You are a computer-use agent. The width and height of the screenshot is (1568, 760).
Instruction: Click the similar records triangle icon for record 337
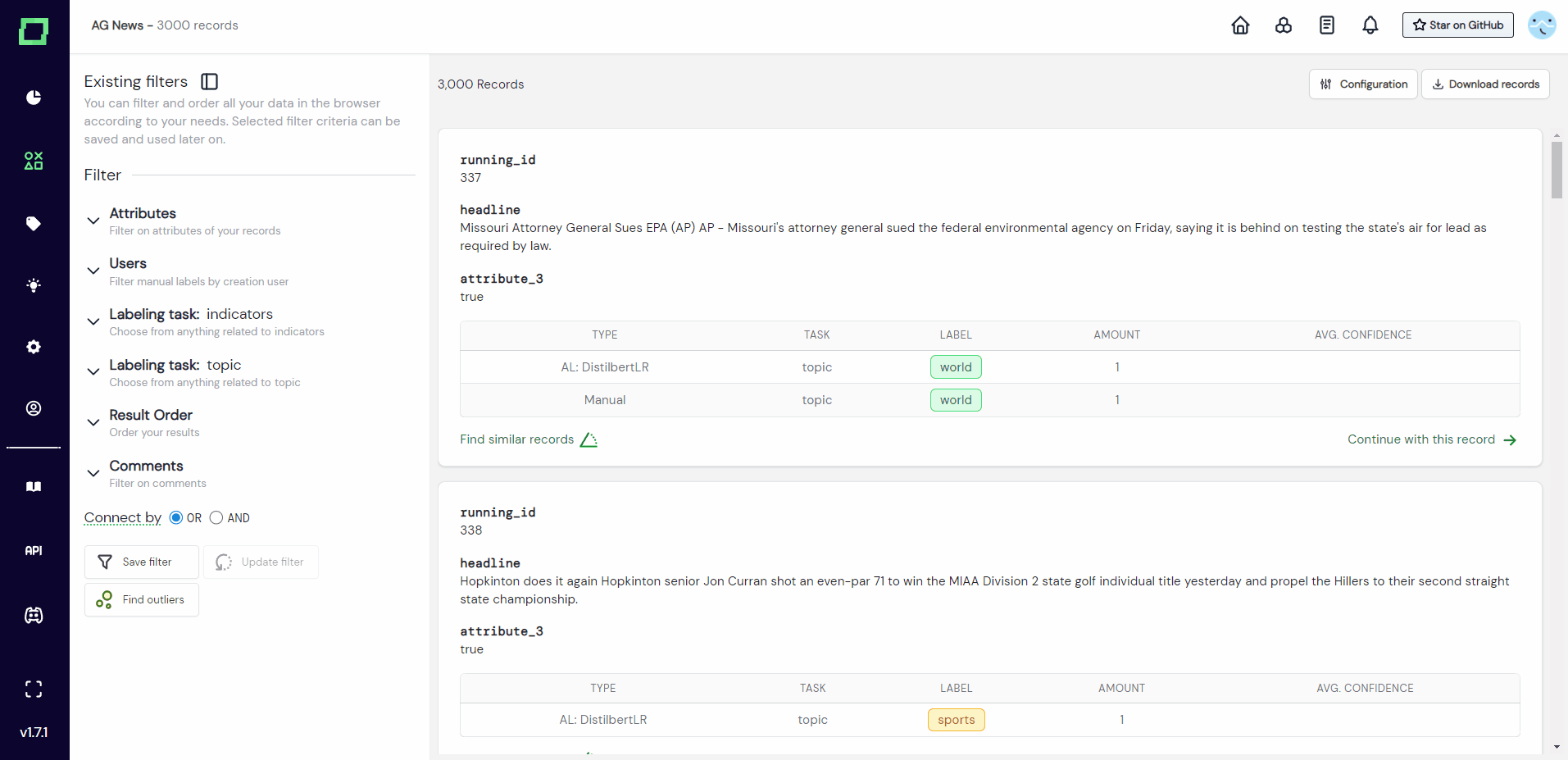[589, 439]
